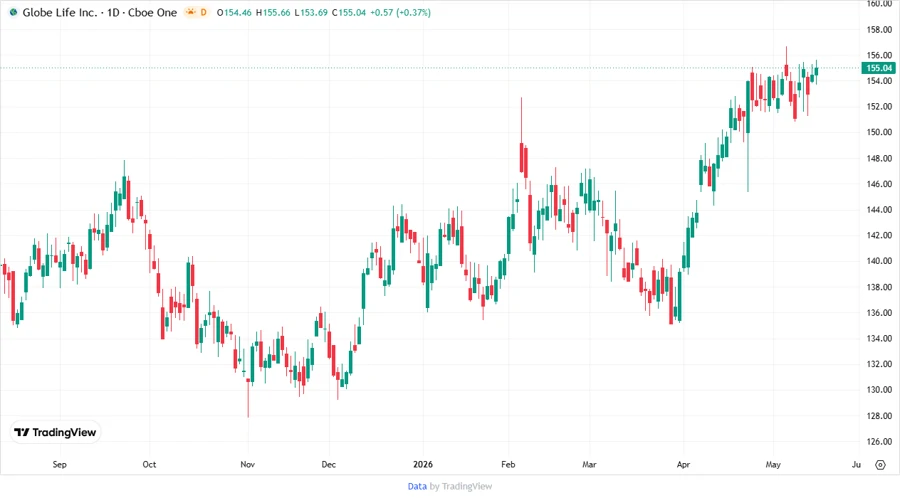The width and height of the screenshot is (900, 498).
Task: Click the orange market status sun icon
Action: pyautogui.click(x=191, y=12)
